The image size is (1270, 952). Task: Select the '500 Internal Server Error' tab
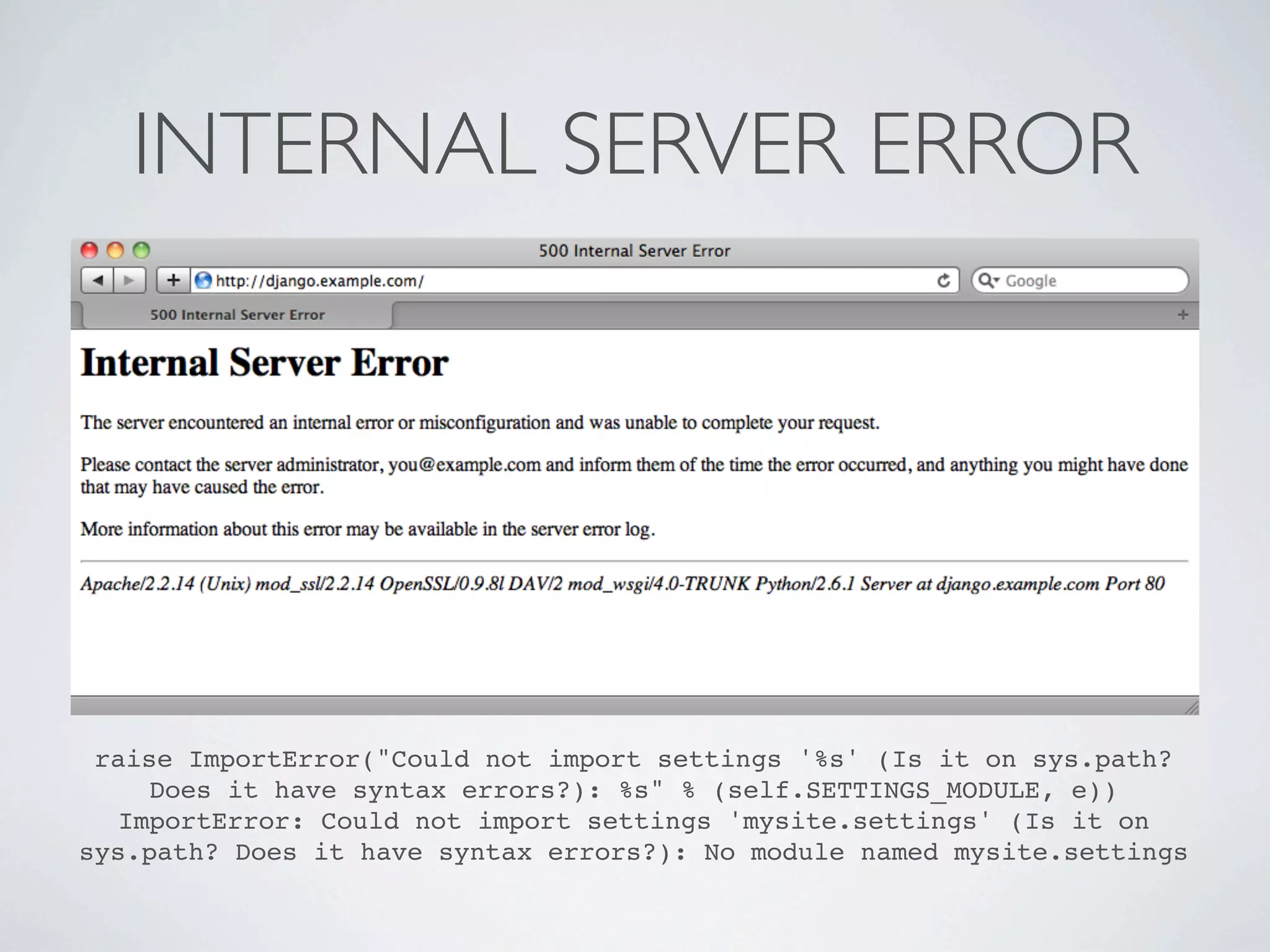click(238, 315)
